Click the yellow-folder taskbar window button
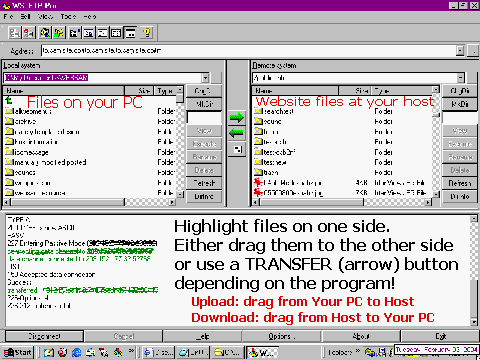This screenshot has height=360, width=480. [228, 352]
